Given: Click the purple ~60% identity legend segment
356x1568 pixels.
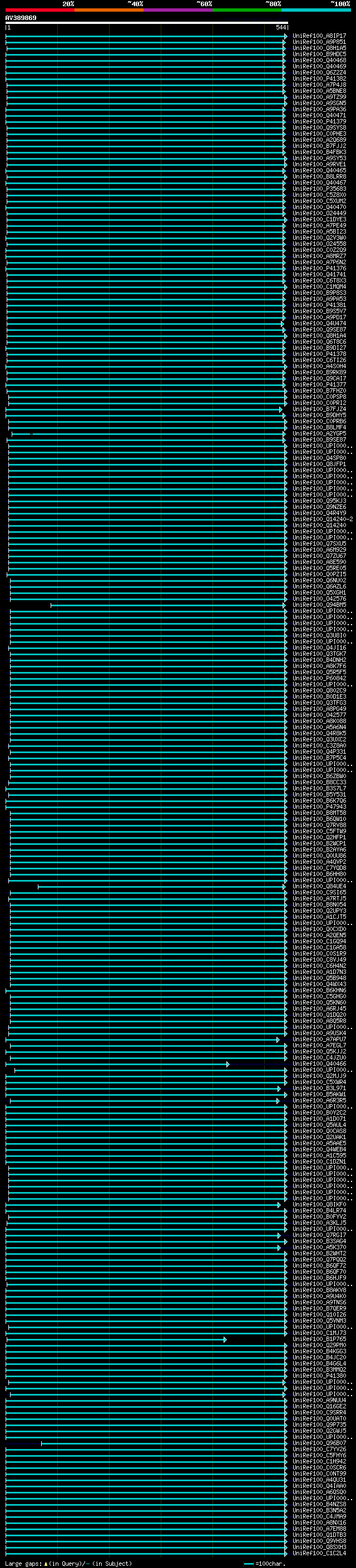Looking at the screenshot, I should [x=179, y=10].
